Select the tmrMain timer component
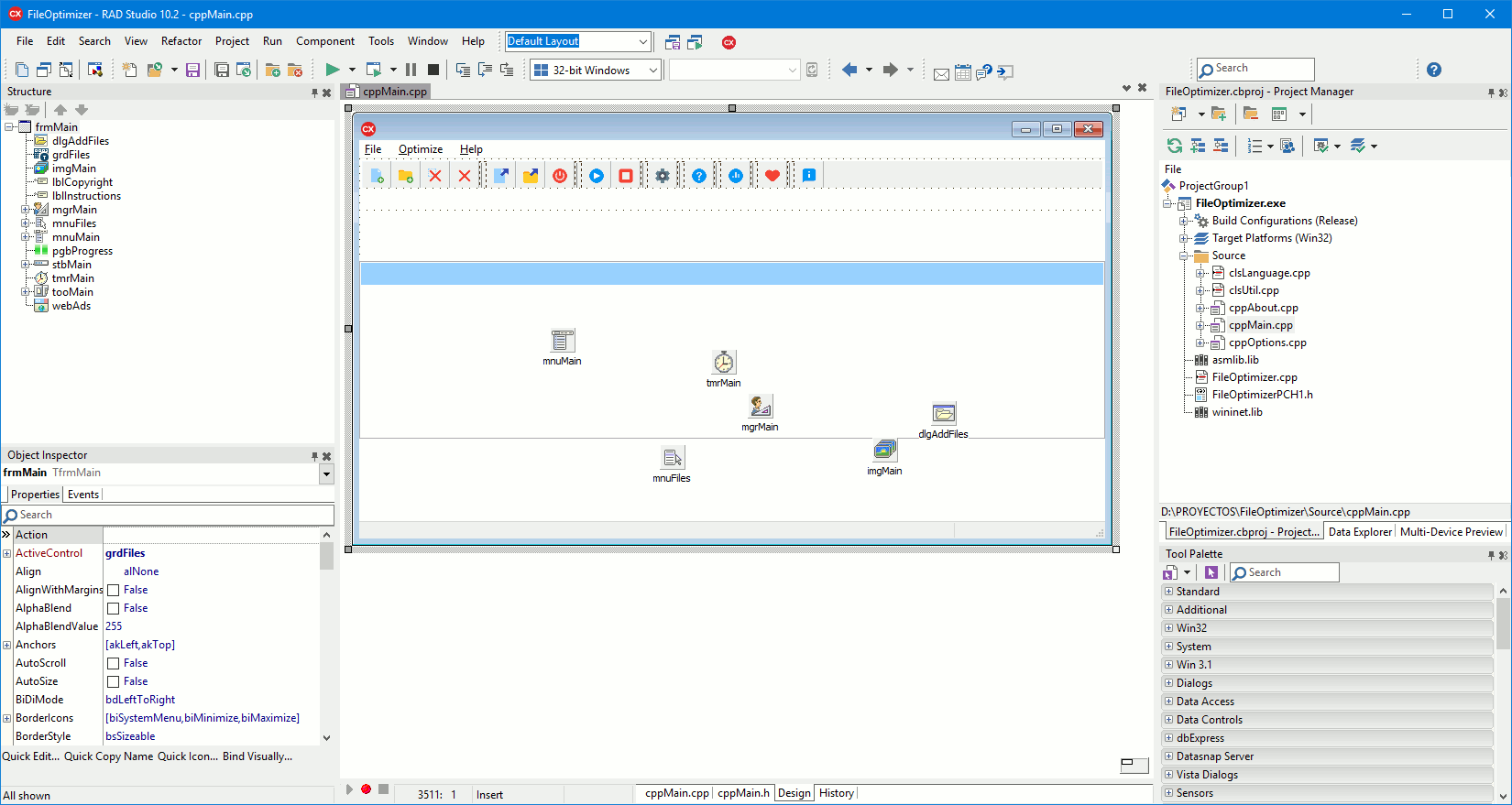Screen dimensions: 1512x805 coord(724,362)
